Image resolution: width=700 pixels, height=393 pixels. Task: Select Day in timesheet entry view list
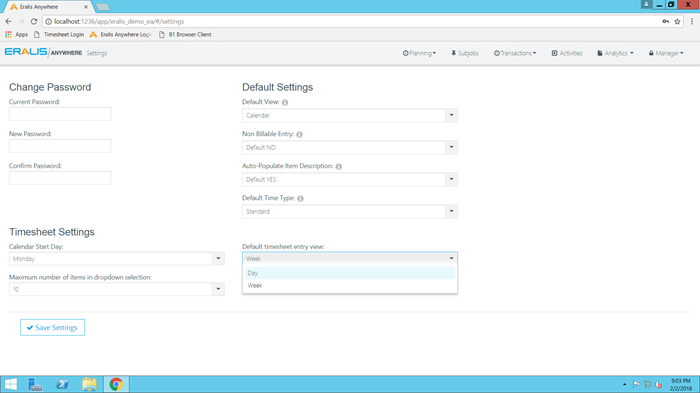point(350,273)
